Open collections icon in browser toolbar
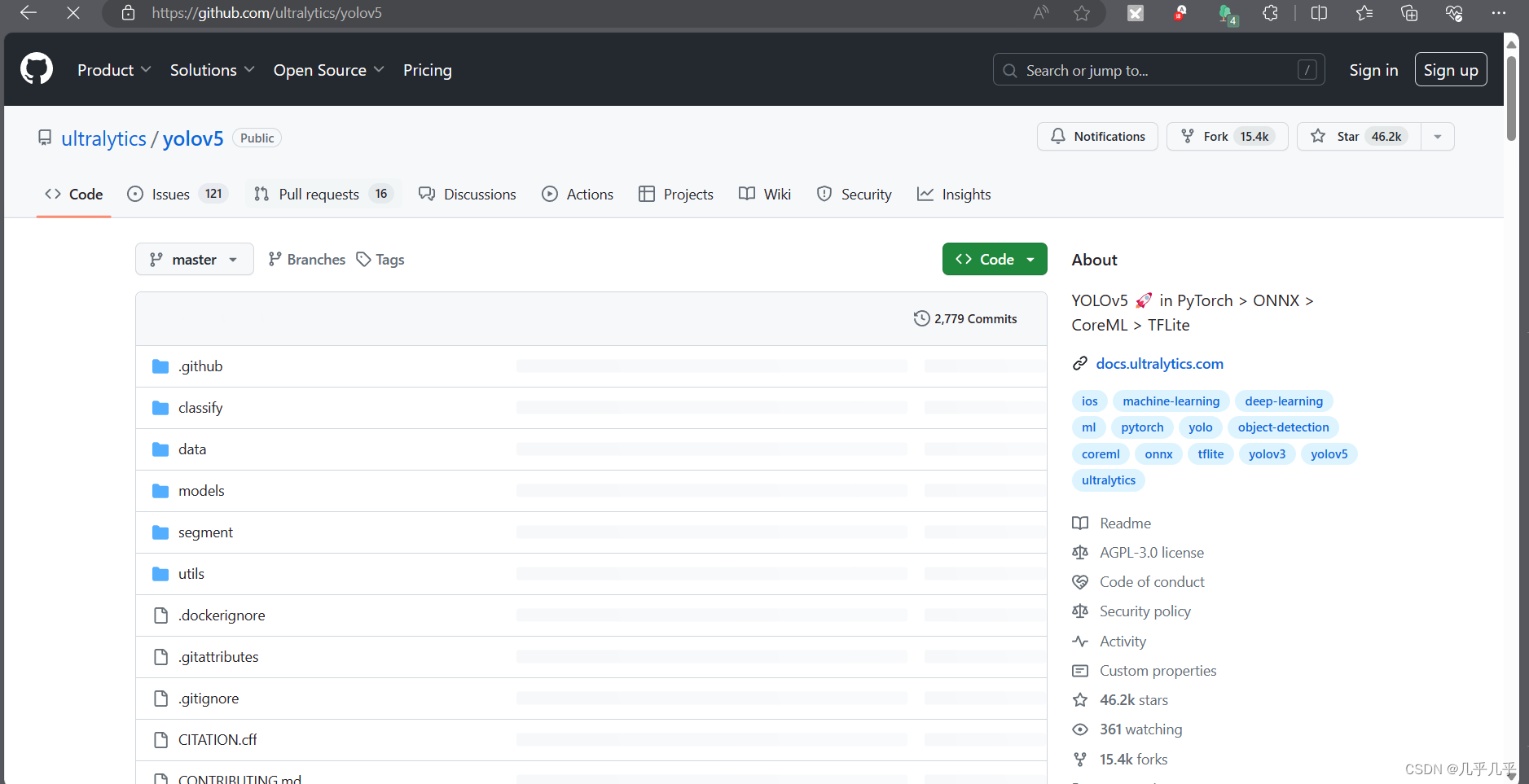The height and width of the screenshot is (784, 1529). point(1409,13)
